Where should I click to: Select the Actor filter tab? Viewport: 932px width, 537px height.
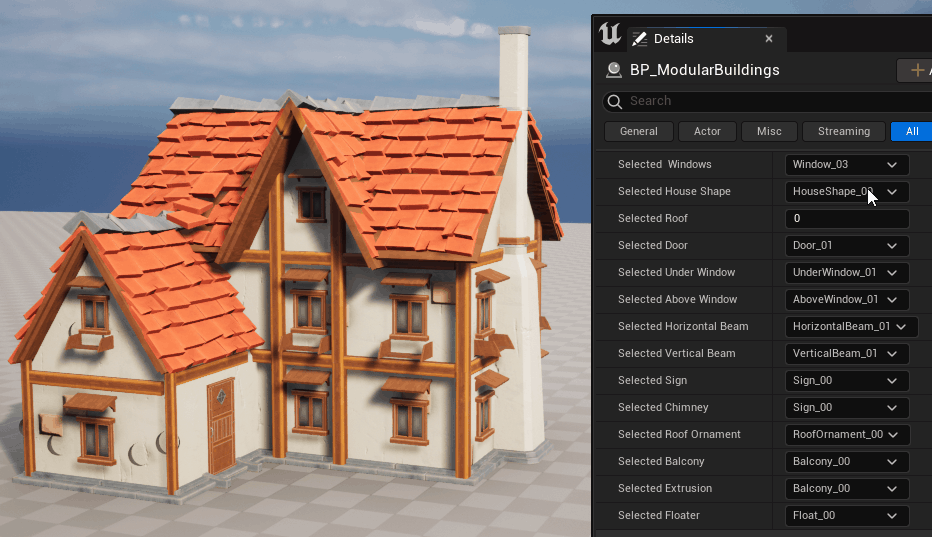click(707, 131)
